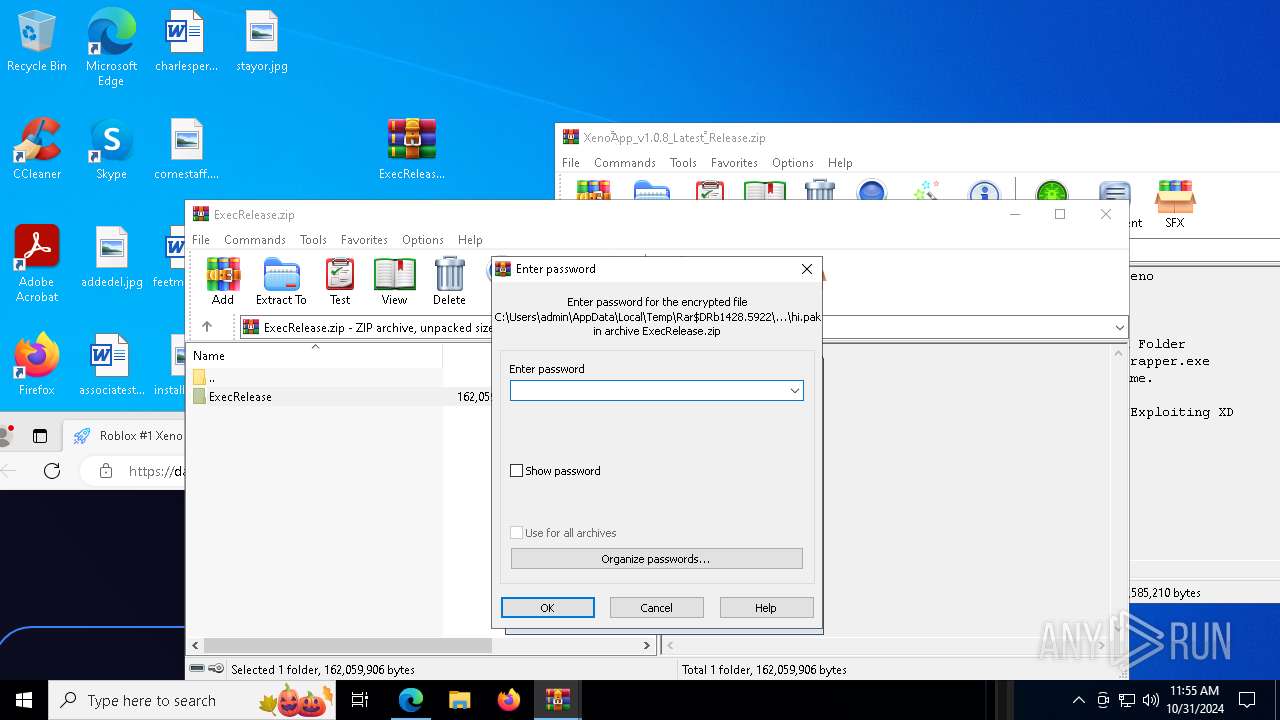Click the password key icon in status bar
Screen dimensions: 1280x720
pyautogui.click(x=216, y=669)
